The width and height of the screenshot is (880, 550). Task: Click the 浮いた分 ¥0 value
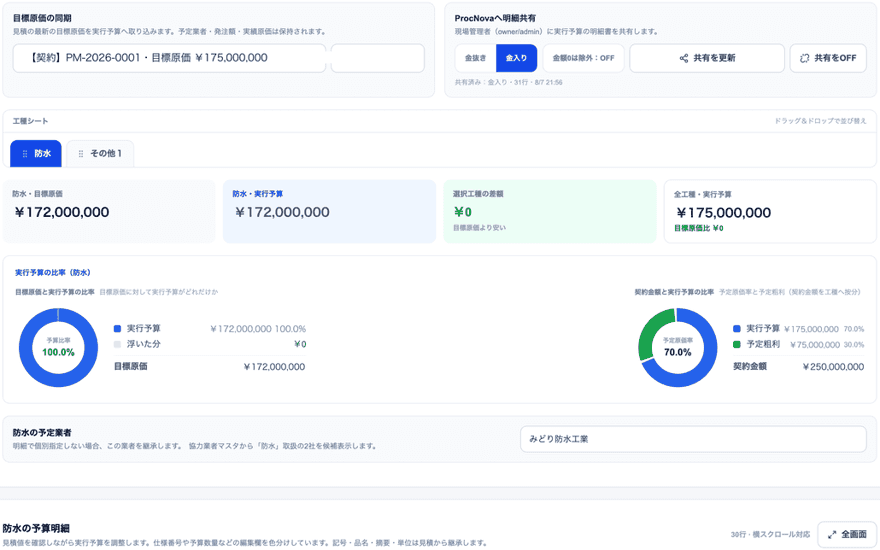(x=300, y=345)
